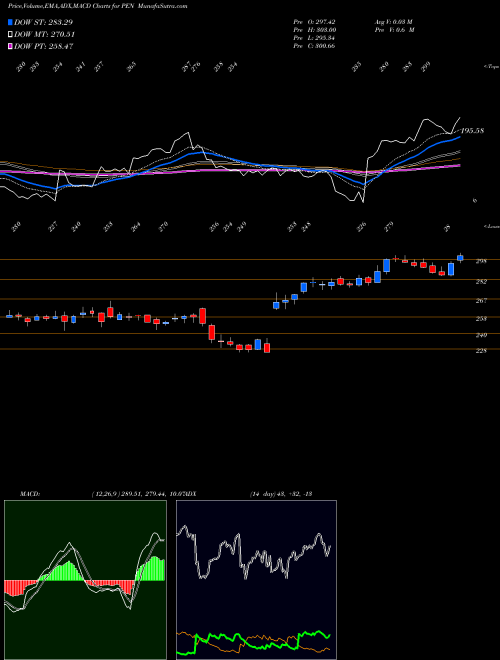Click the 'Avg V: 0.03 M' value
This screenshot has width=500, height=660.
pos(394,22)
